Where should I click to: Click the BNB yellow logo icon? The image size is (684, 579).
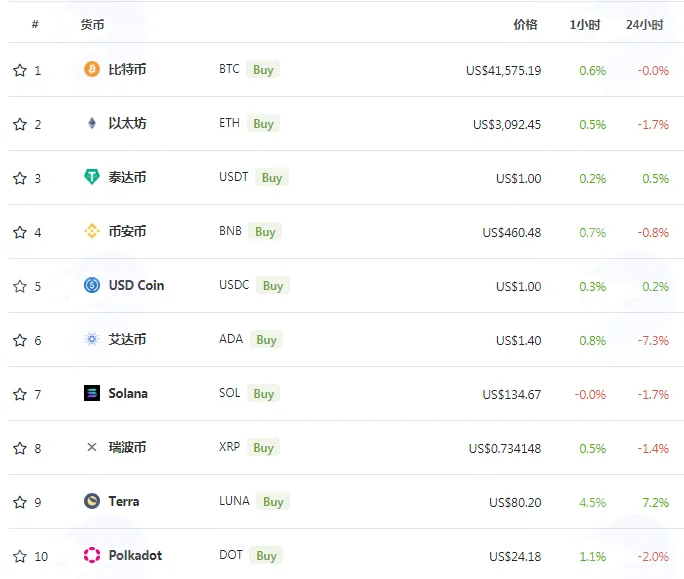tap(92, 231)
